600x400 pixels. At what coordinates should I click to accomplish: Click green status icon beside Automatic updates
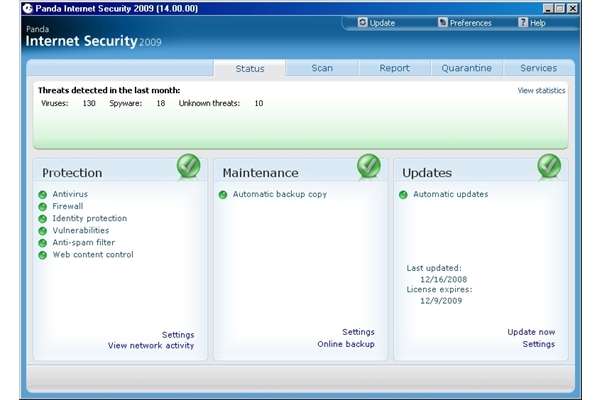[403, 195]
